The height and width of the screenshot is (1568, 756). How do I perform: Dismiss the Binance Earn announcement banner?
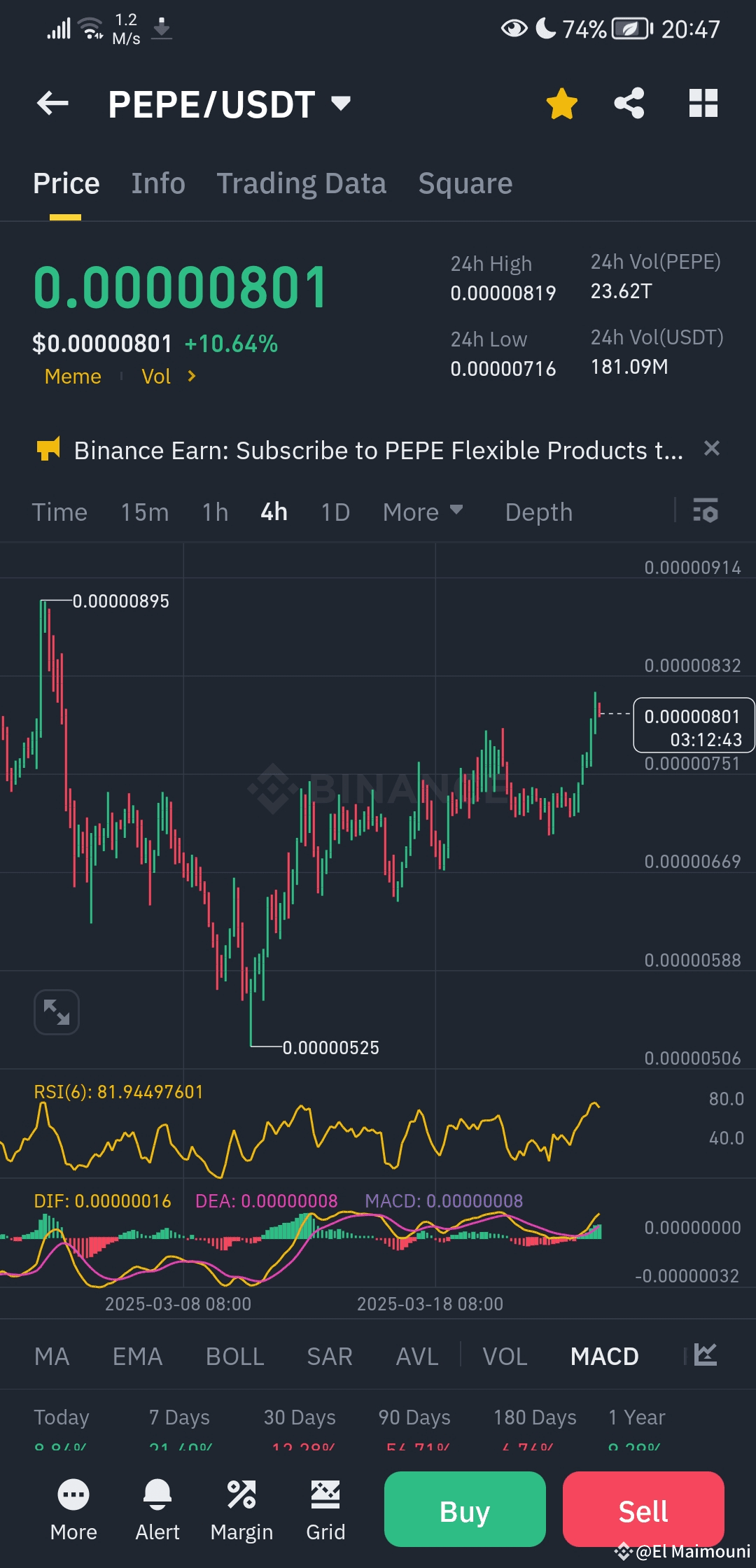pyautogui.click(x=711, y=449)
